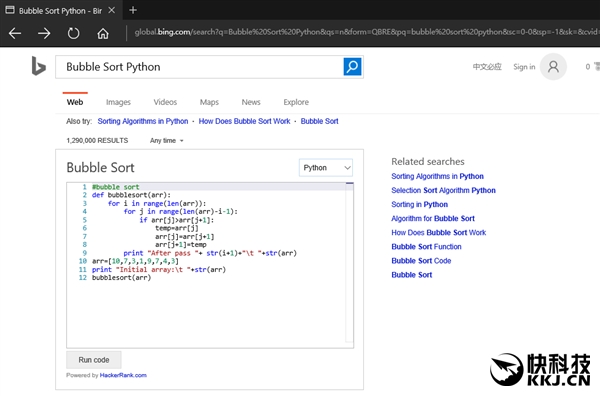Try 'How Does Bubble Sort Work' suggestion

(244, 121)
